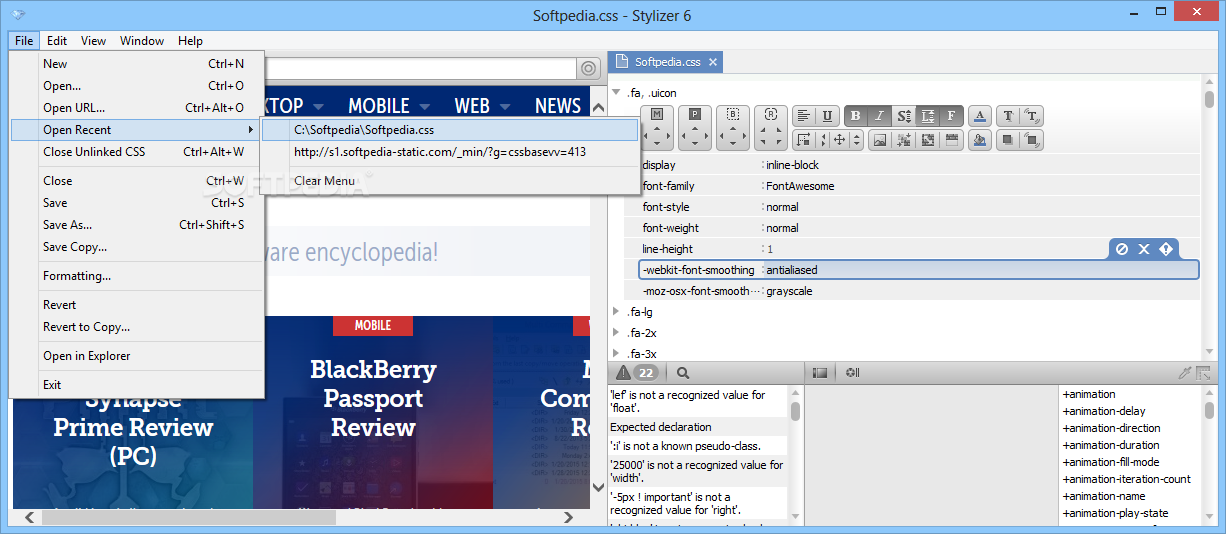Screen dimensions: 1226x534
Task: Choose Save As... from File menu
Action: (137, 225)
